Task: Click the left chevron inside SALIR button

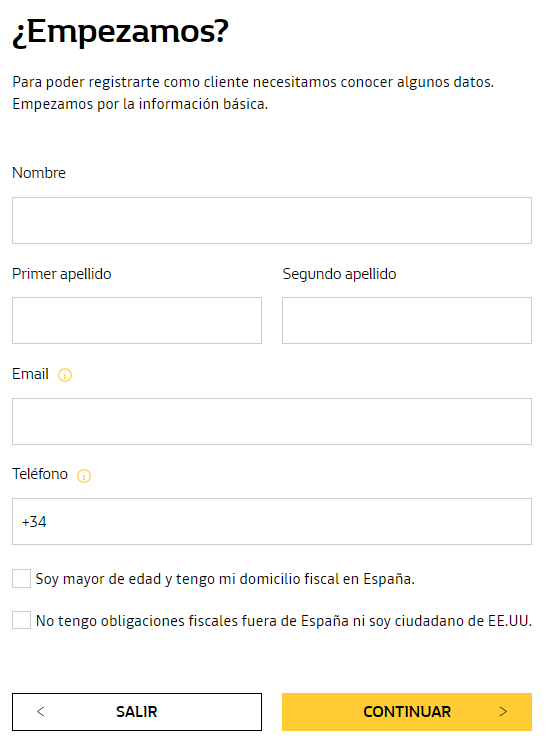Action: [41, 711]
